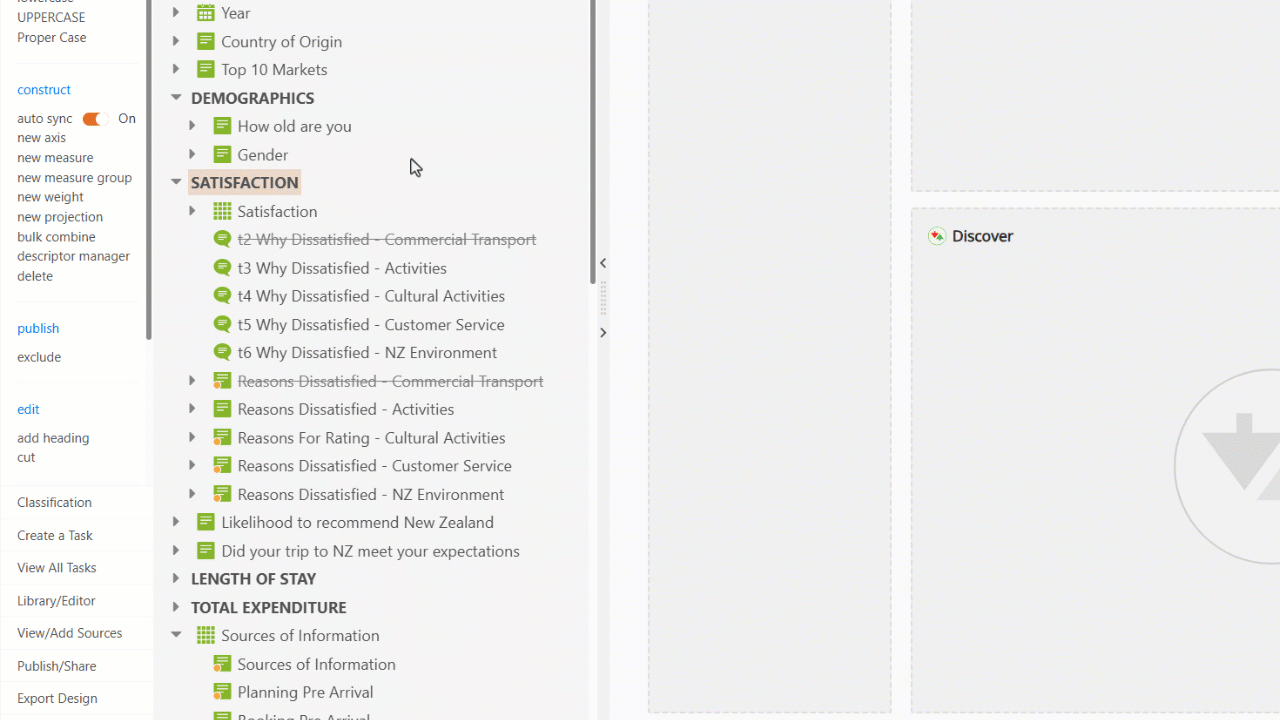Click the bulk combine link

pos(56,237)
